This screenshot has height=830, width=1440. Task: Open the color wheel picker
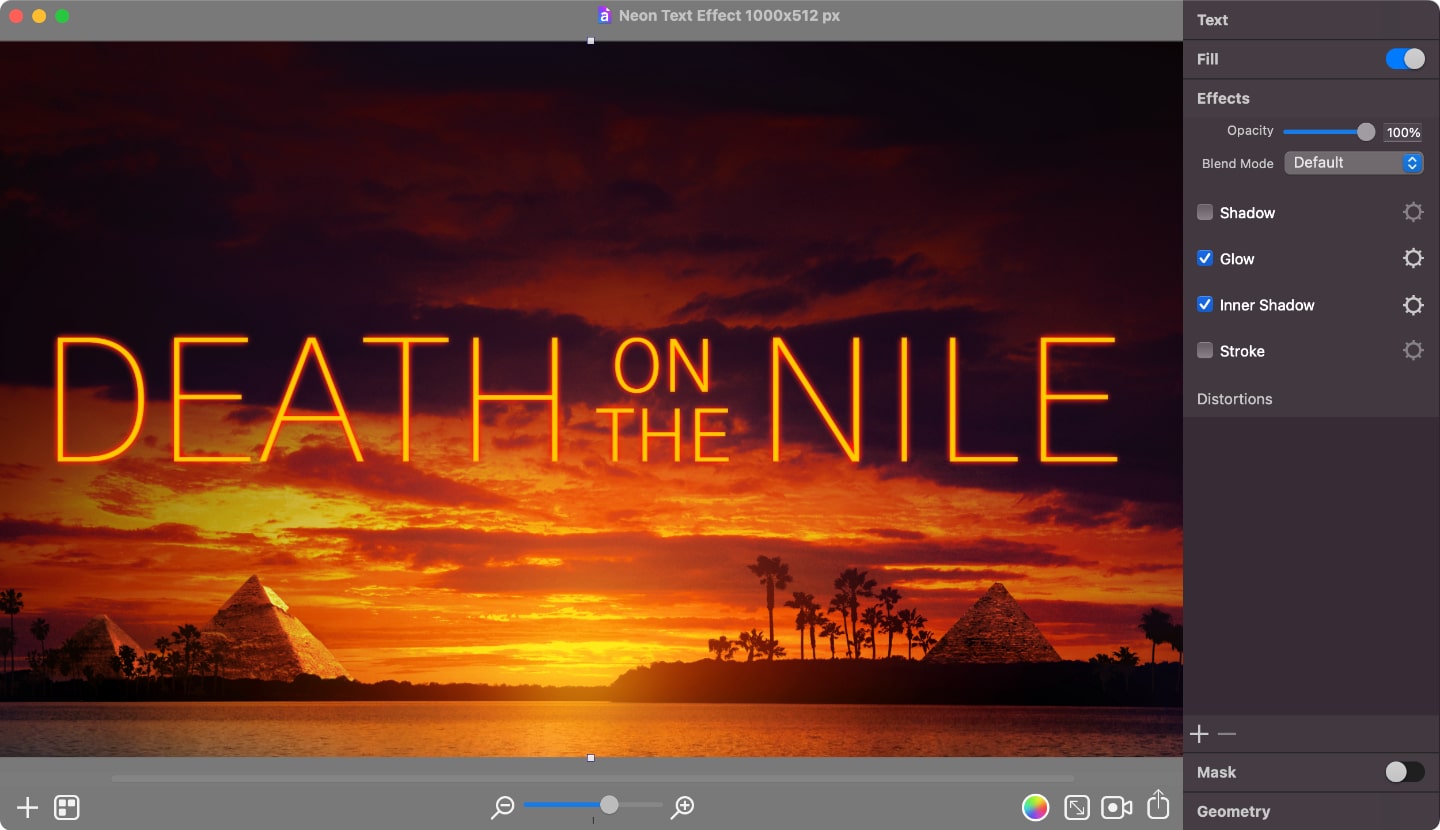[x=1036, y=807]
